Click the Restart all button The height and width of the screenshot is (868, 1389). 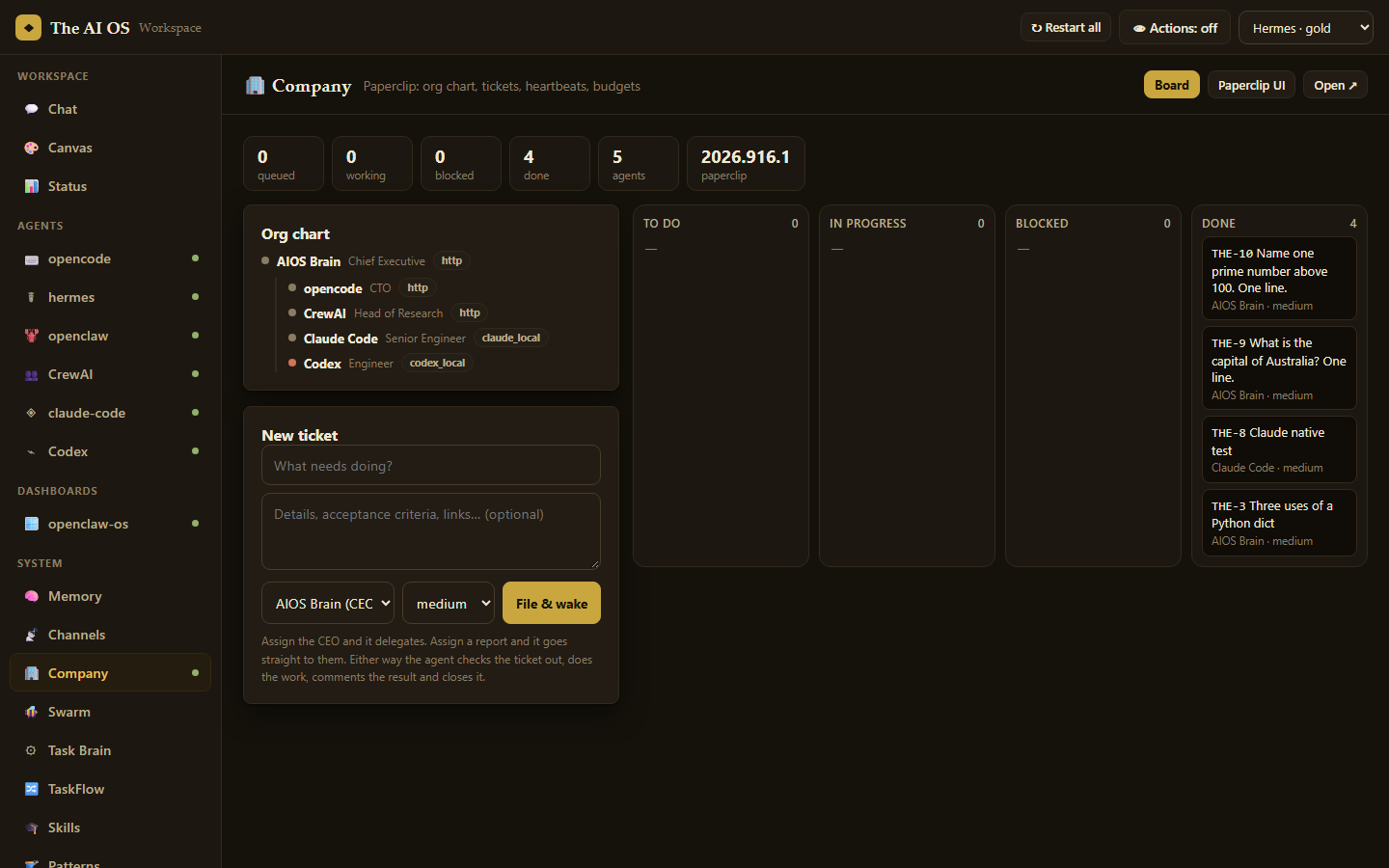pyautogui.click(x=1066, y=27)
